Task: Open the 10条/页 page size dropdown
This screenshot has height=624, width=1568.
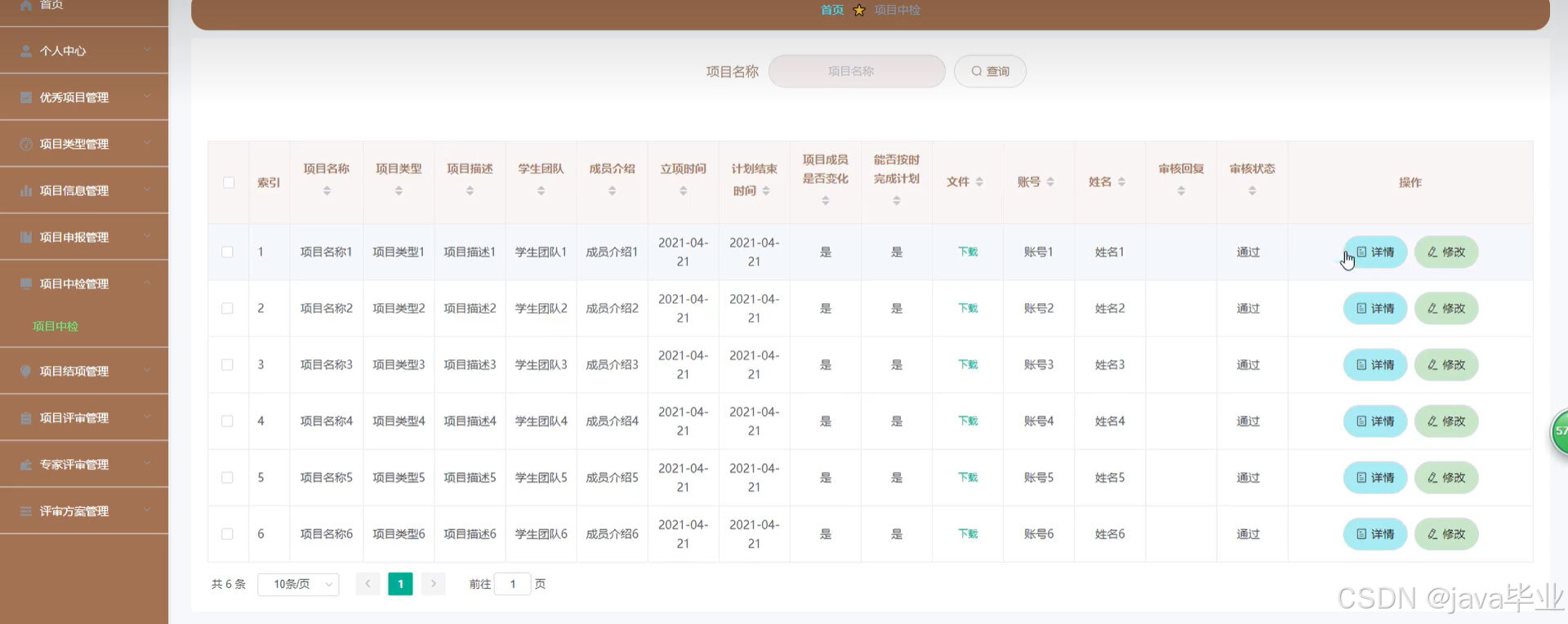Action: pyautogui.click(x=298, y=584)
